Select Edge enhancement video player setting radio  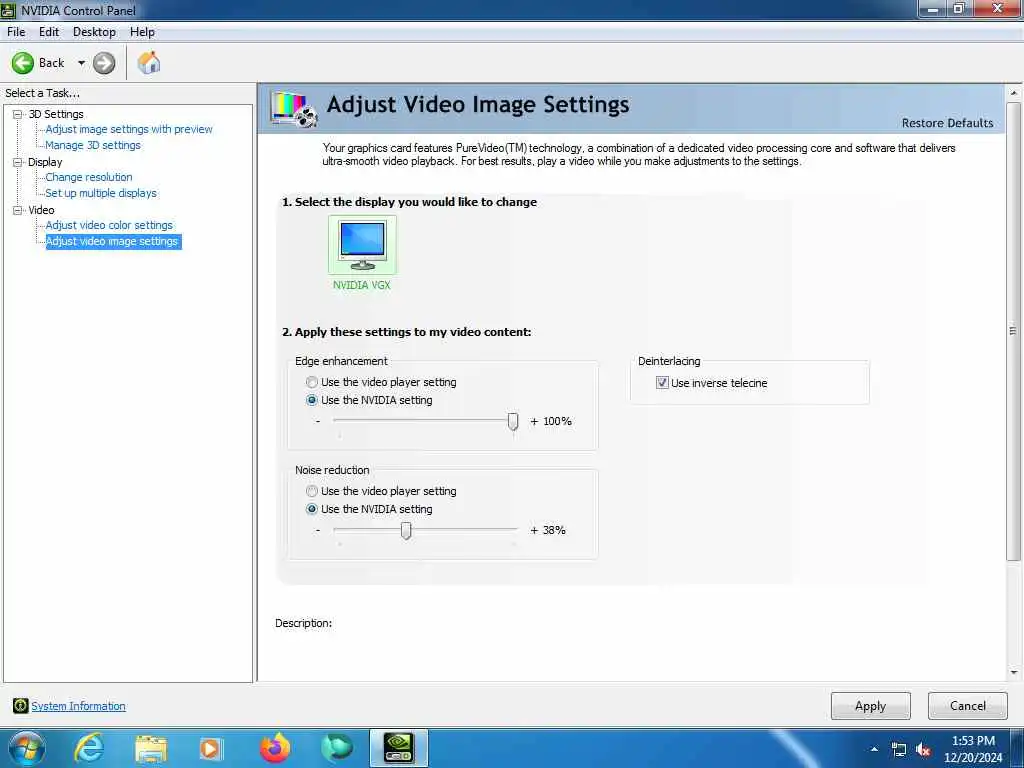tap(312, 382)
